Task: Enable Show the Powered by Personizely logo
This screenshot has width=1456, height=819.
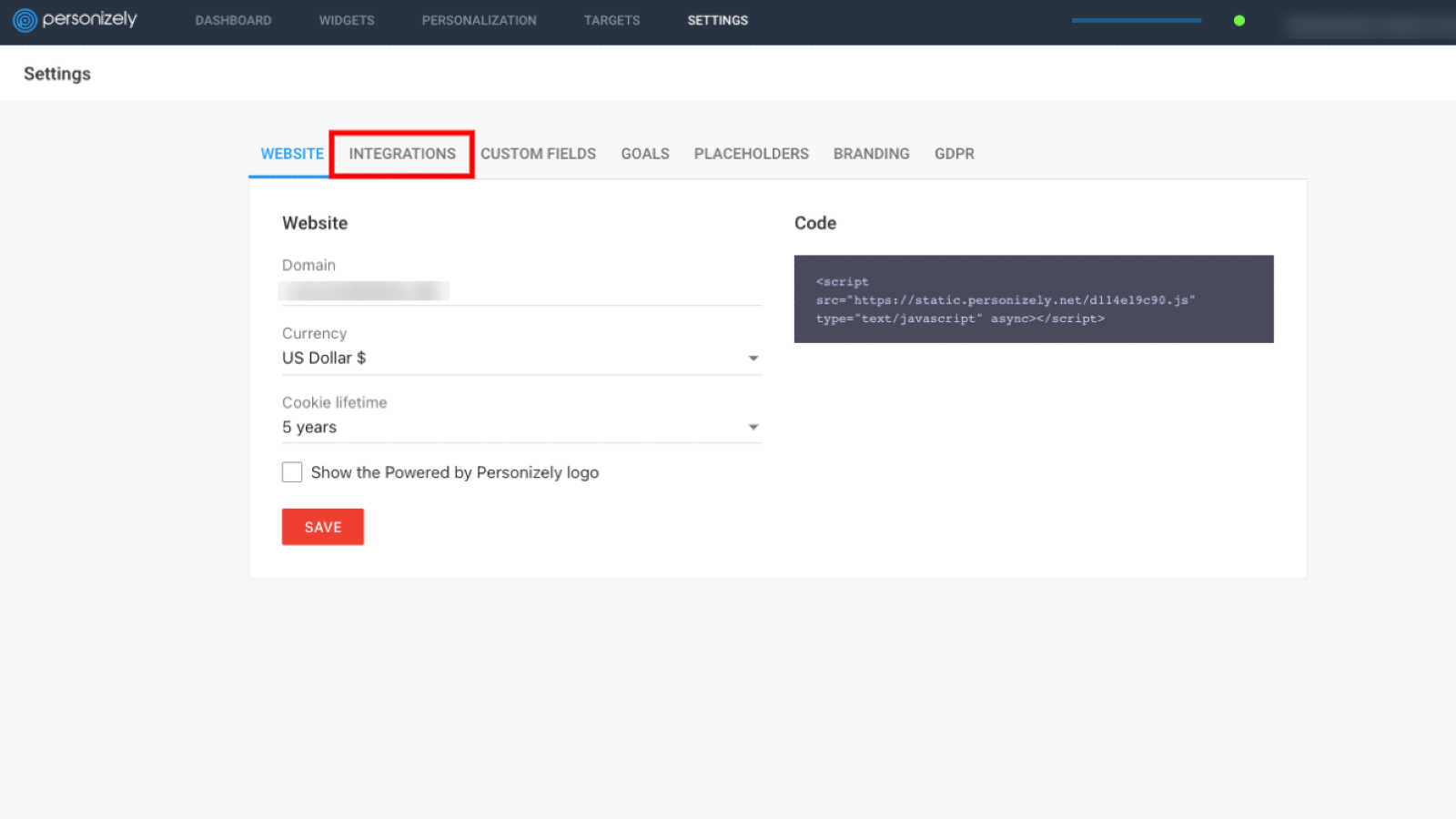Action: 292,472
